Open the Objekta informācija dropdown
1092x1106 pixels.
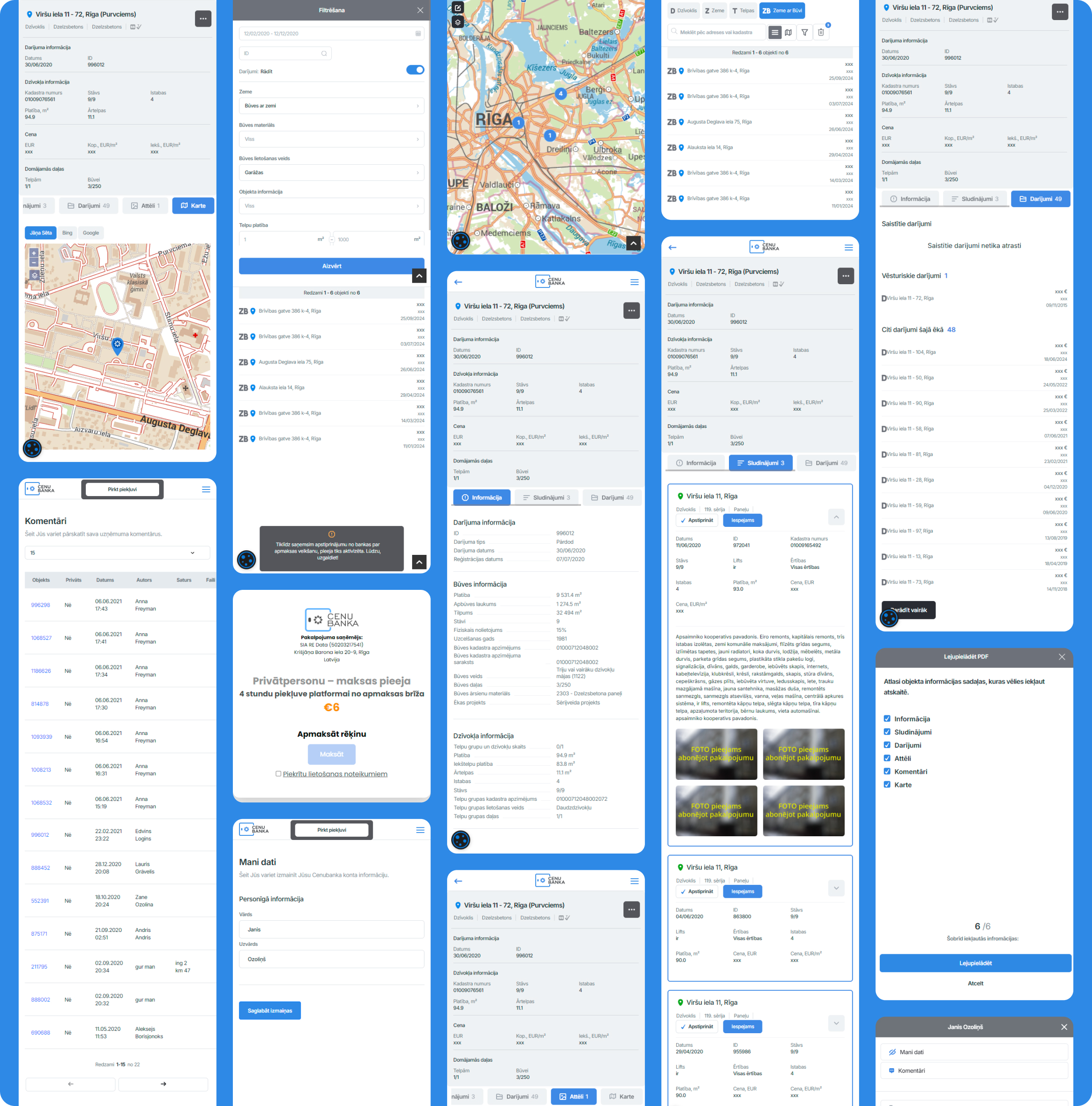(x=331, y=206)
